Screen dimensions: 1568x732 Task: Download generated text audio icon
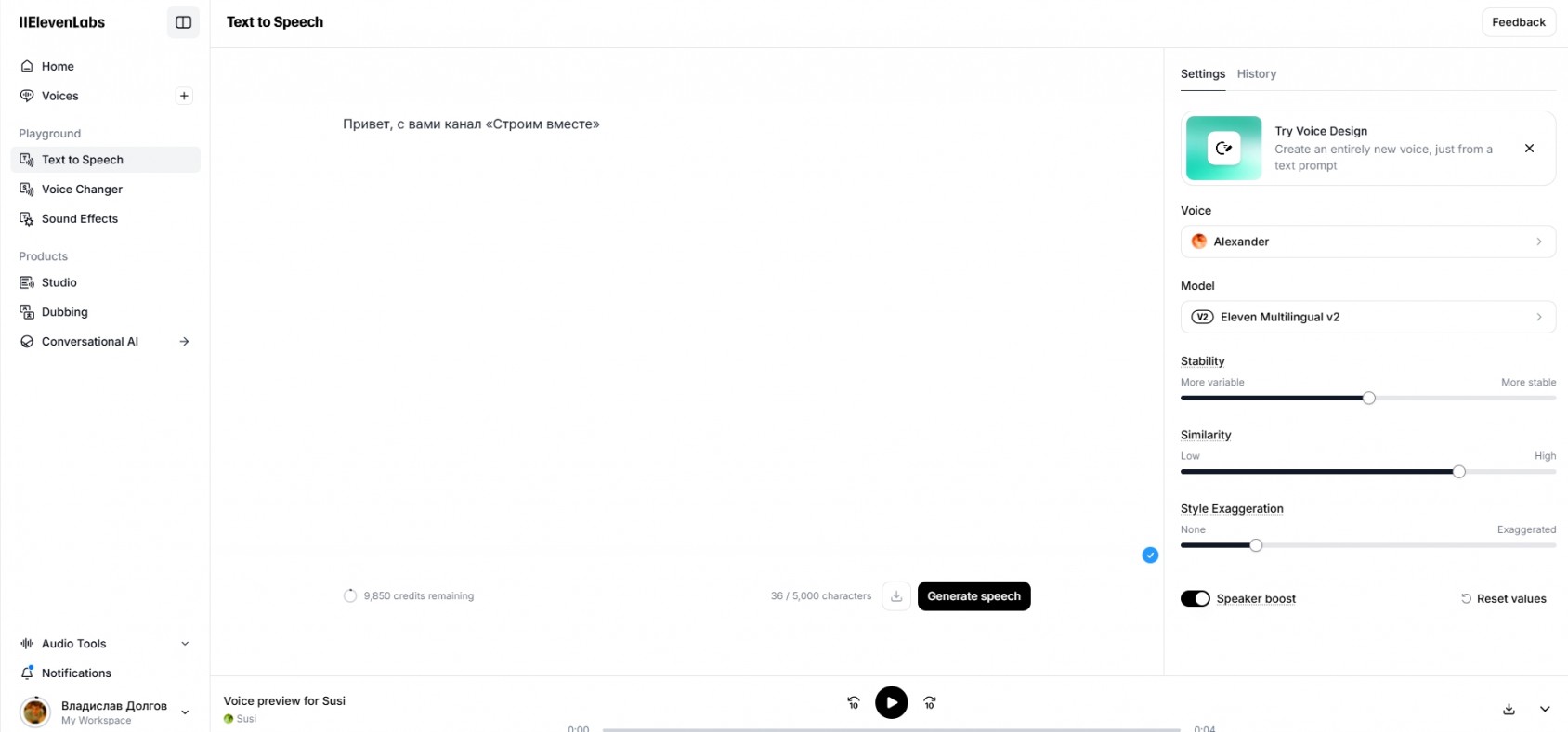click(x=896, y=596)
